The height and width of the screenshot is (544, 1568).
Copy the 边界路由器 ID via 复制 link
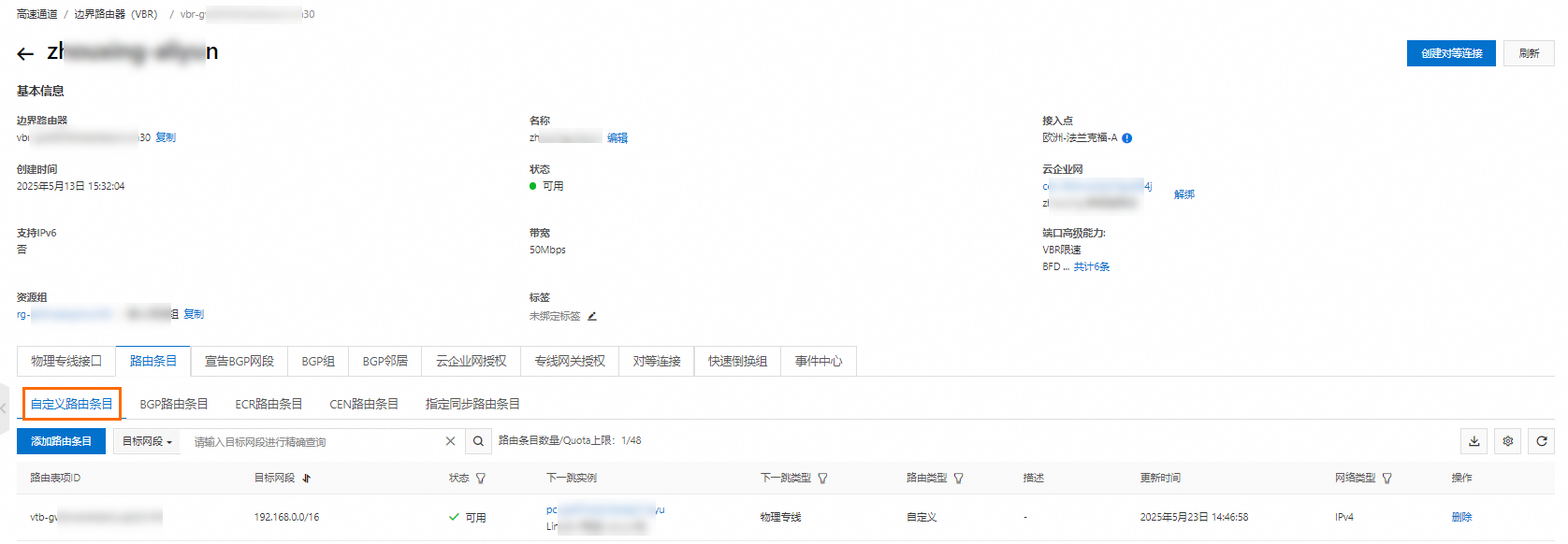(x=166, y=137)
